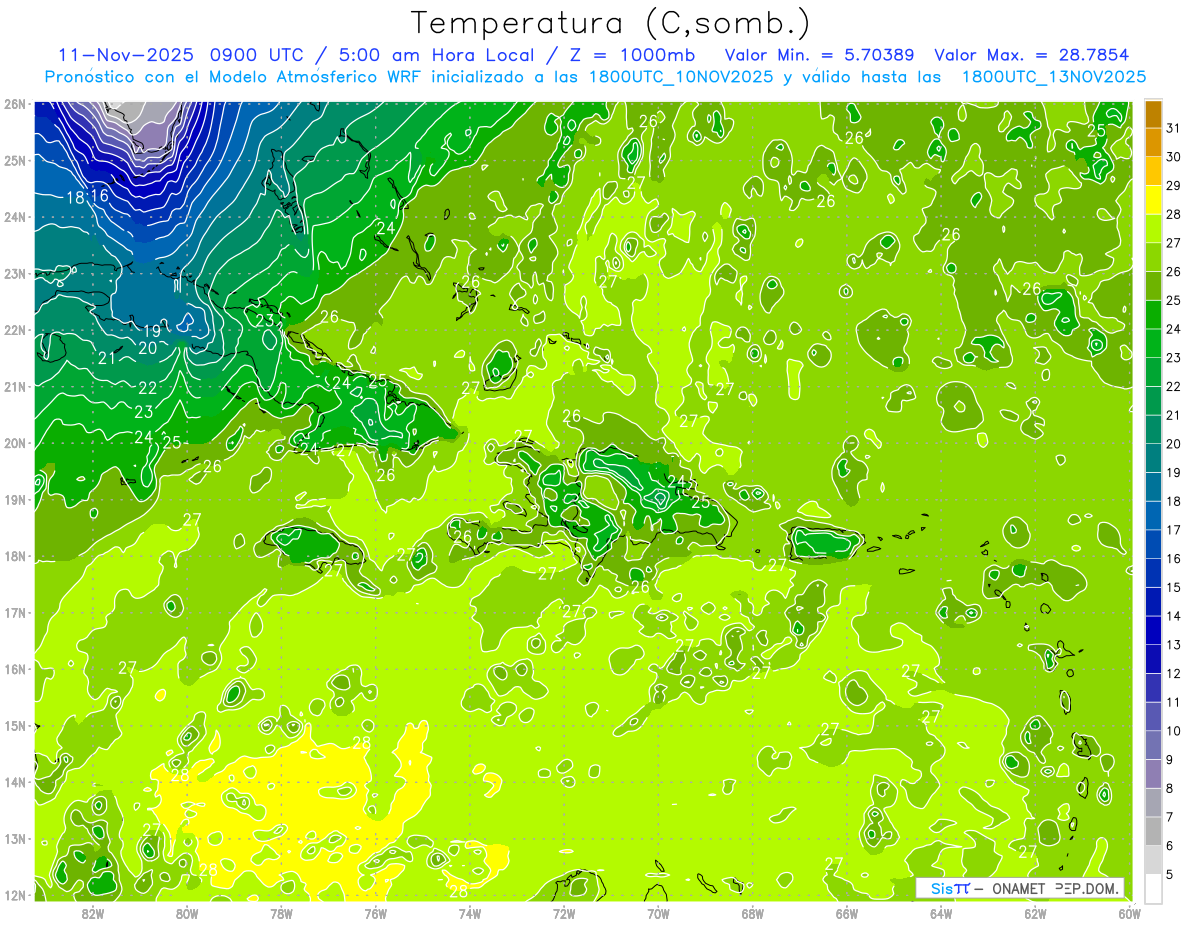Select the Valor Min. = 5.70389 readout
The height and width of the screenshot is (927, 1200).
tap(819, 55)
